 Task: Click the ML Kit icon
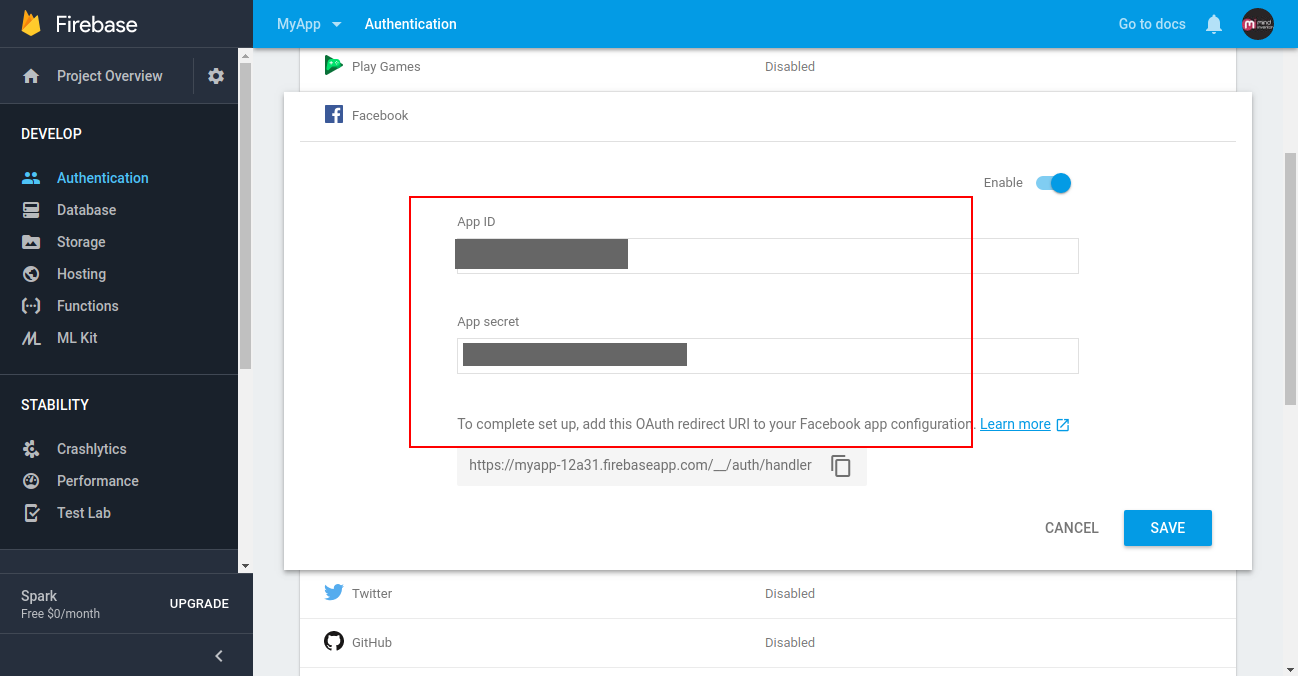31,338
